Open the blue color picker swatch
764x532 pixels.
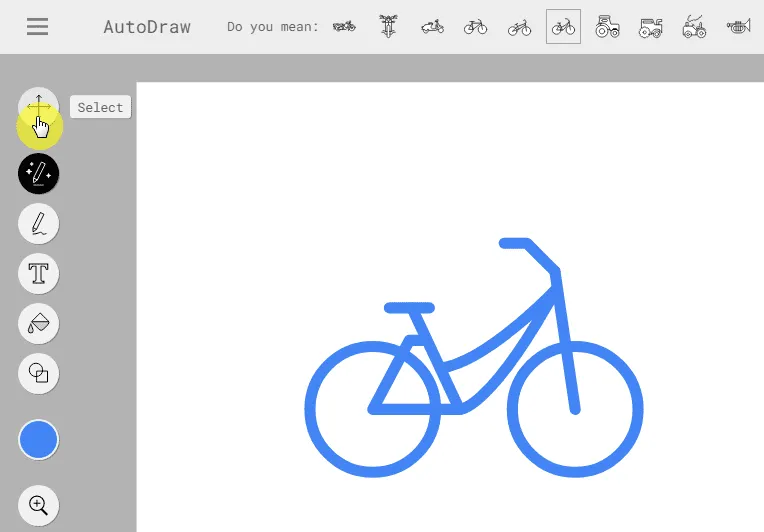[38, 439]
